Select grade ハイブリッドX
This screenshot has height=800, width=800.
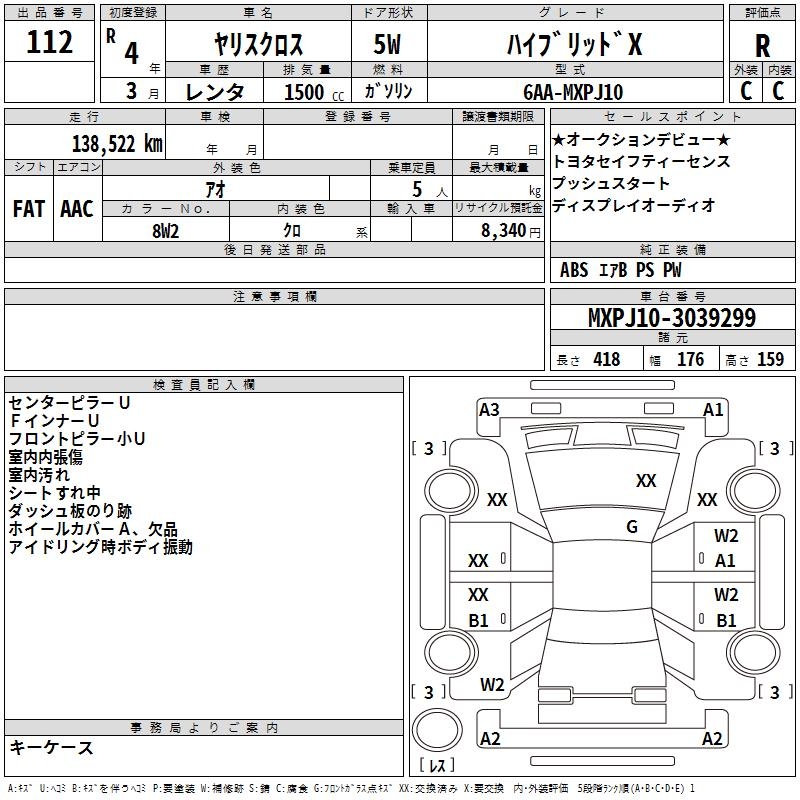tap(574, 44)
